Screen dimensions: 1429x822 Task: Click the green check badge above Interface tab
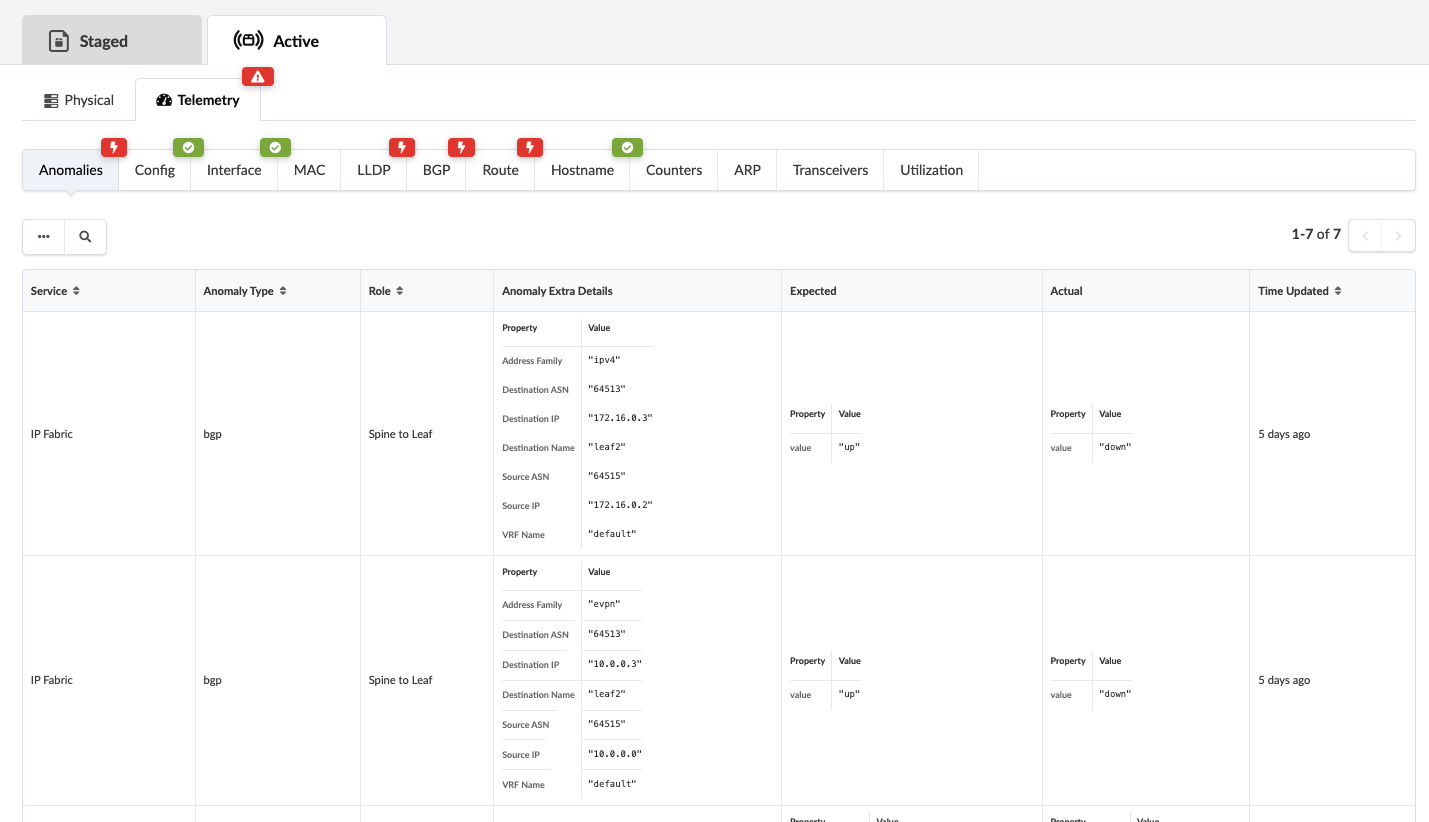click(275, 148)
